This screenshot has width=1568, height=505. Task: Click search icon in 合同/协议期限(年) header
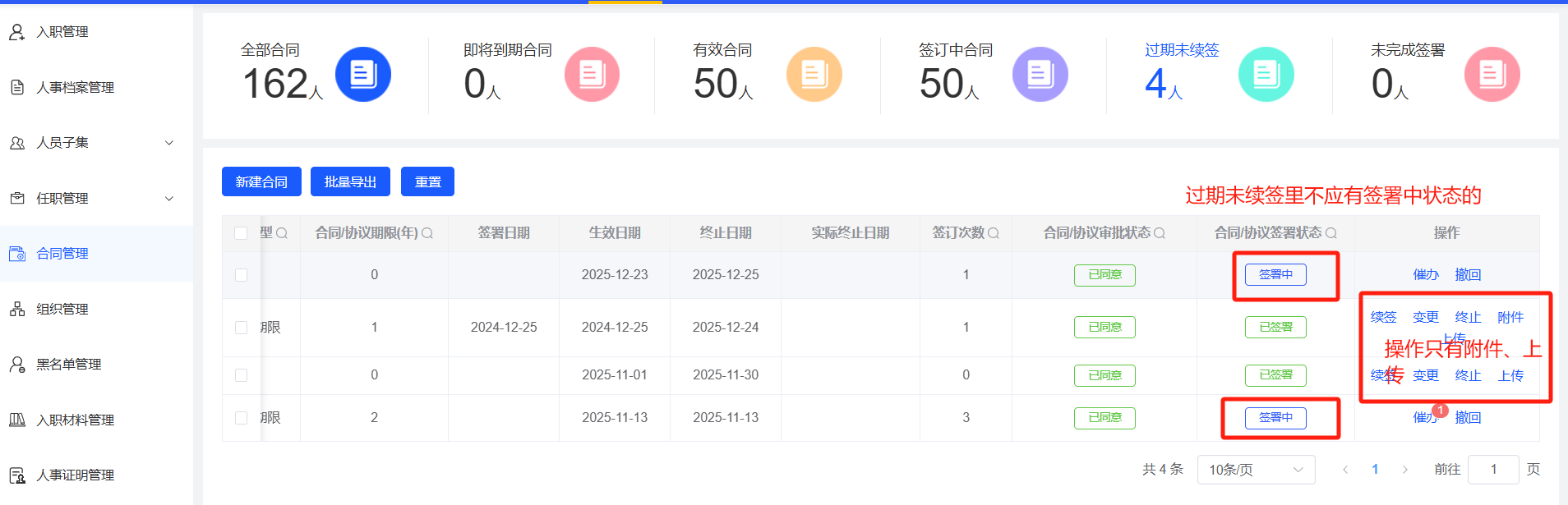pos(427,233)
